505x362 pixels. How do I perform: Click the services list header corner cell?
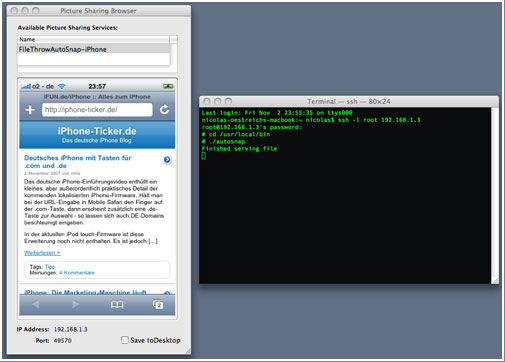pyautogui.click(x=173, y=39)
